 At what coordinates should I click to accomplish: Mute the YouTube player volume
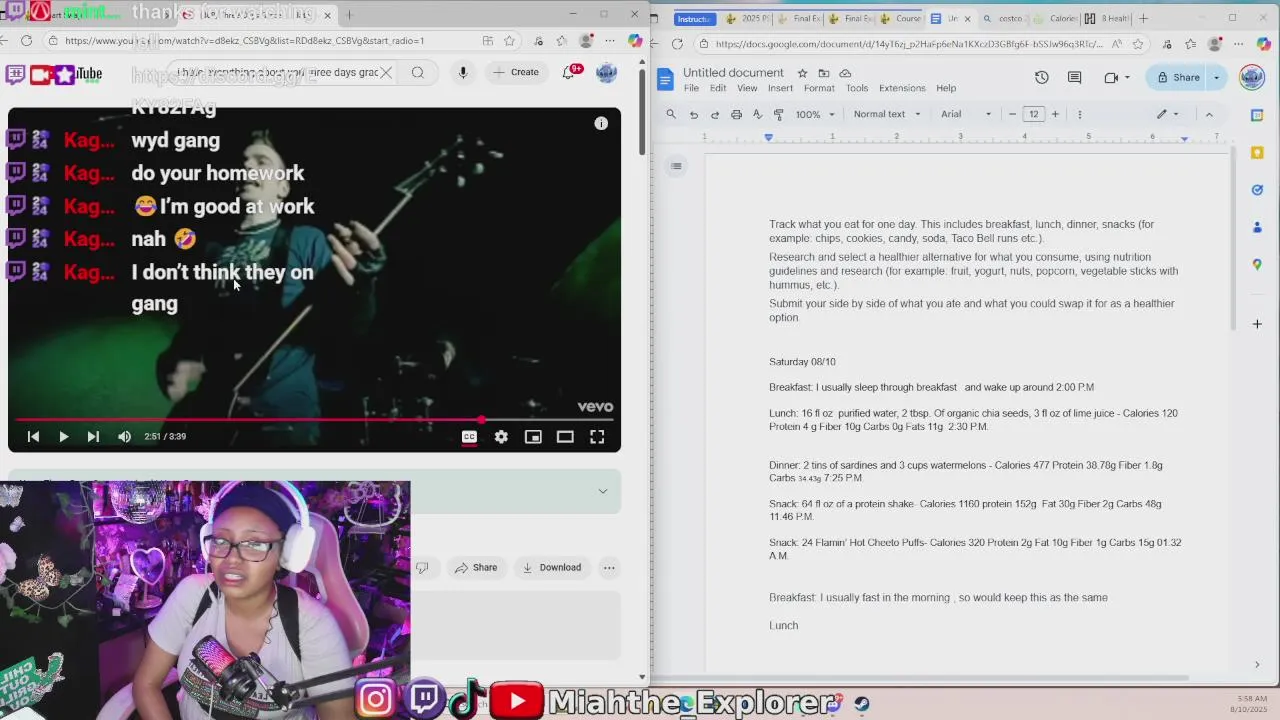(x=124, y=437)
